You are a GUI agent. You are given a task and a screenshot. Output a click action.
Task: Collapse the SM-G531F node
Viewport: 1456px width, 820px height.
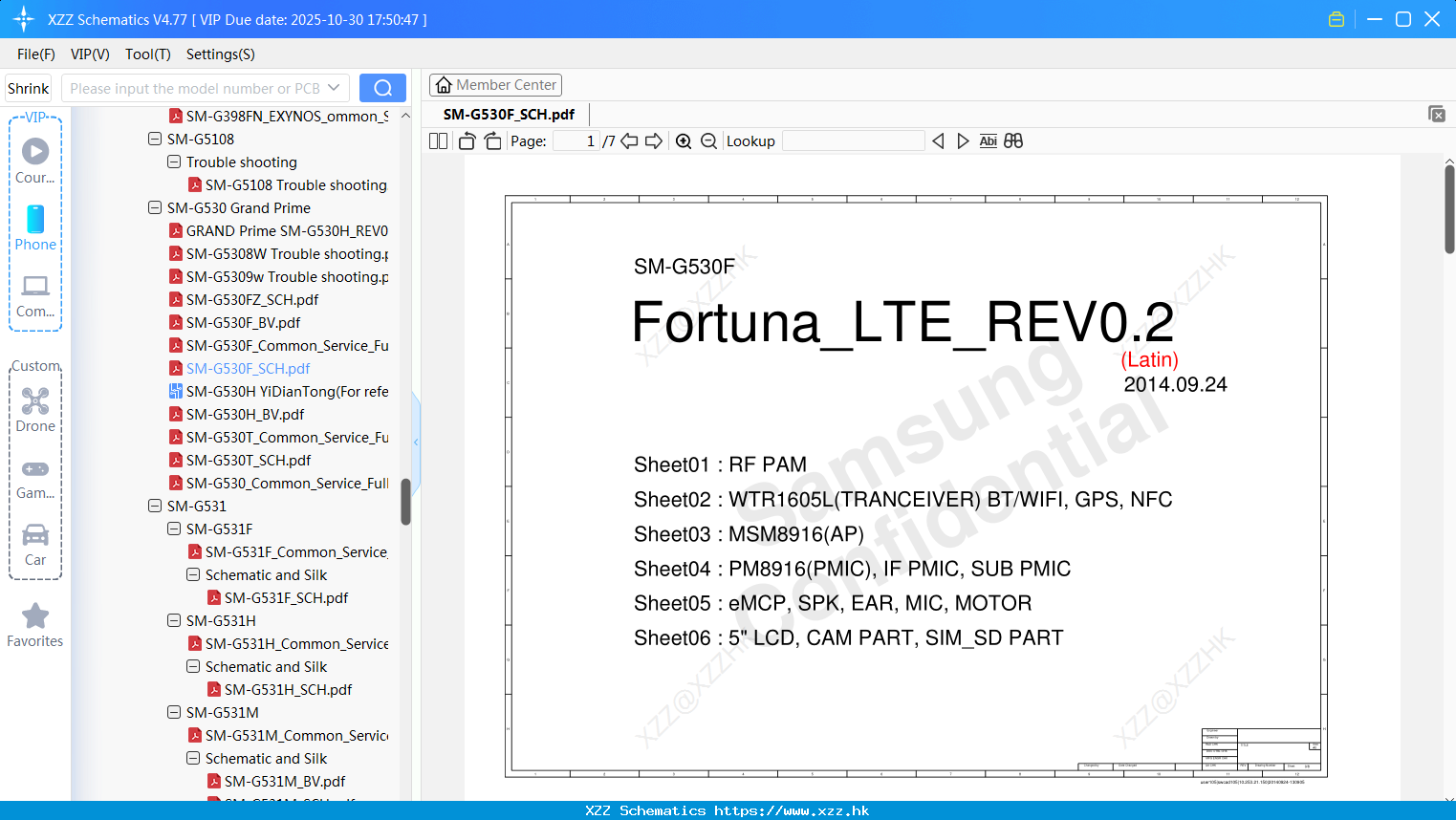click(x=174, y=529)
